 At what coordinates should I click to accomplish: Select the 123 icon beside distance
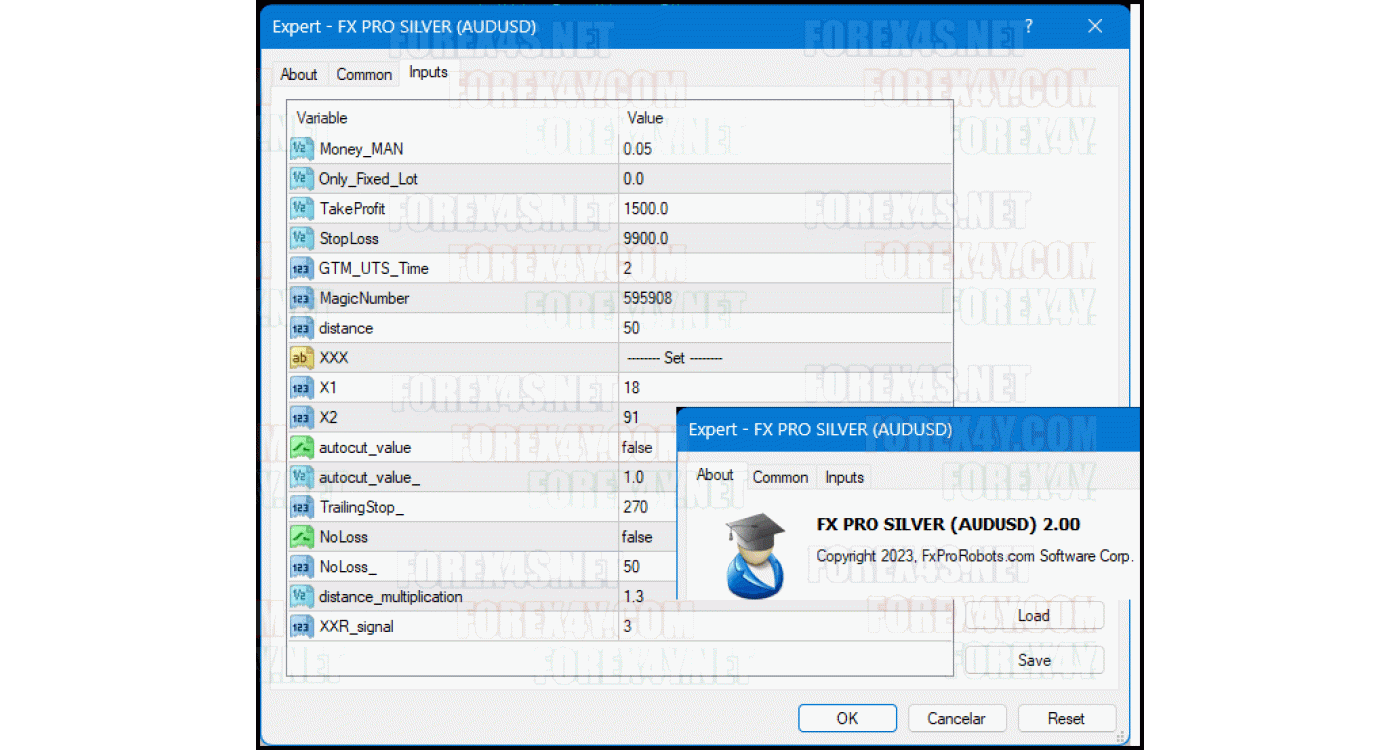[301, 328]
